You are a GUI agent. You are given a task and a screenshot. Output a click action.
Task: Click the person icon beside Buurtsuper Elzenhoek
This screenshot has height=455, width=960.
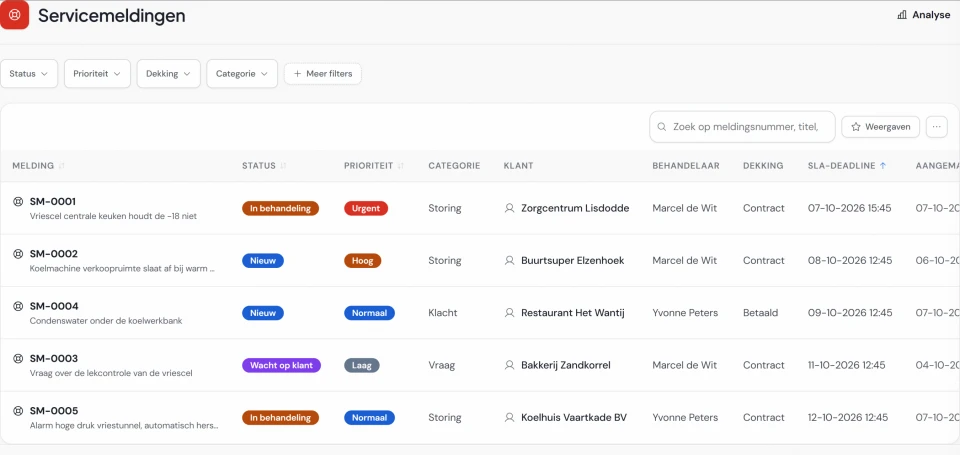tap(509, 260)
